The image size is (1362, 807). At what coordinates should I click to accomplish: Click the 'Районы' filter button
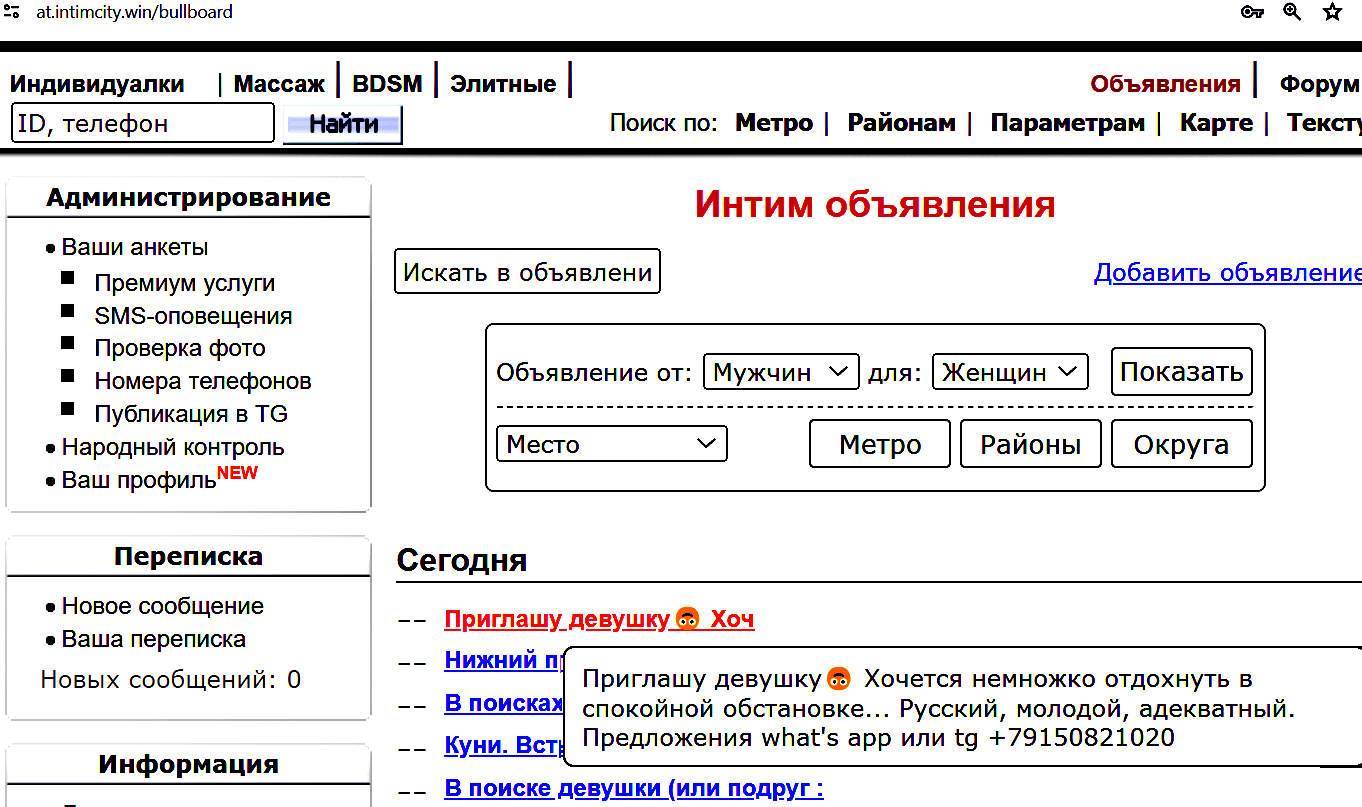1030,444
